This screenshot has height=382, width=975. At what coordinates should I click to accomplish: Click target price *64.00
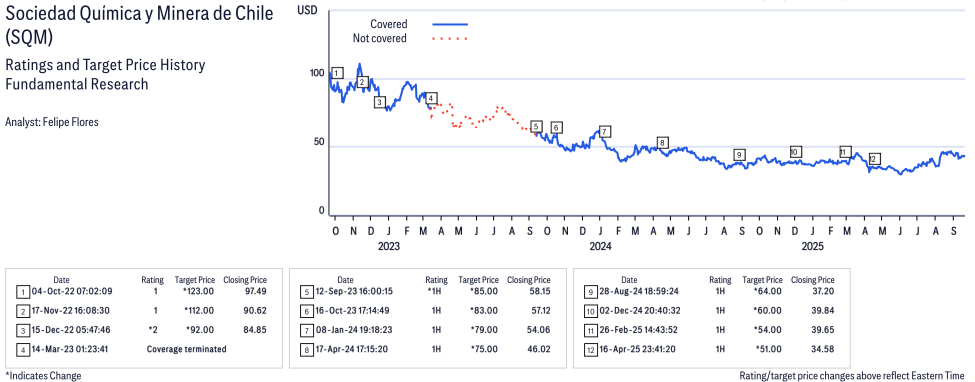768,291
